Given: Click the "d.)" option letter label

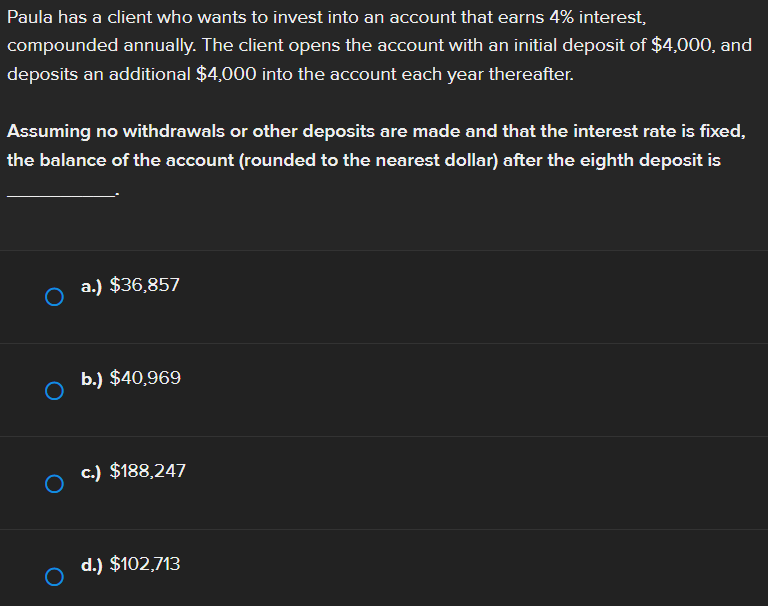Looking at the screenshot, I should 92,565.
